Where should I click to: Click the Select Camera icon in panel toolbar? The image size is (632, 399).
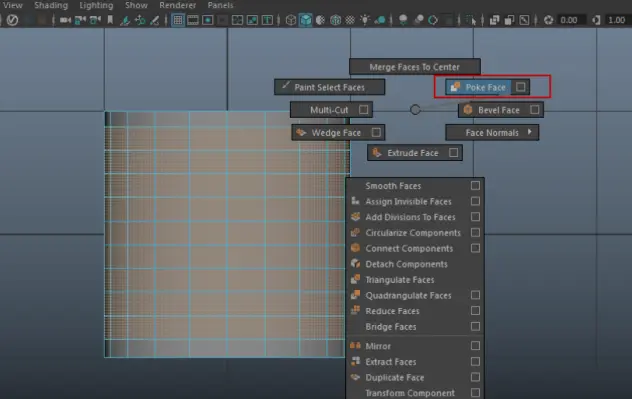coord(65,20)
